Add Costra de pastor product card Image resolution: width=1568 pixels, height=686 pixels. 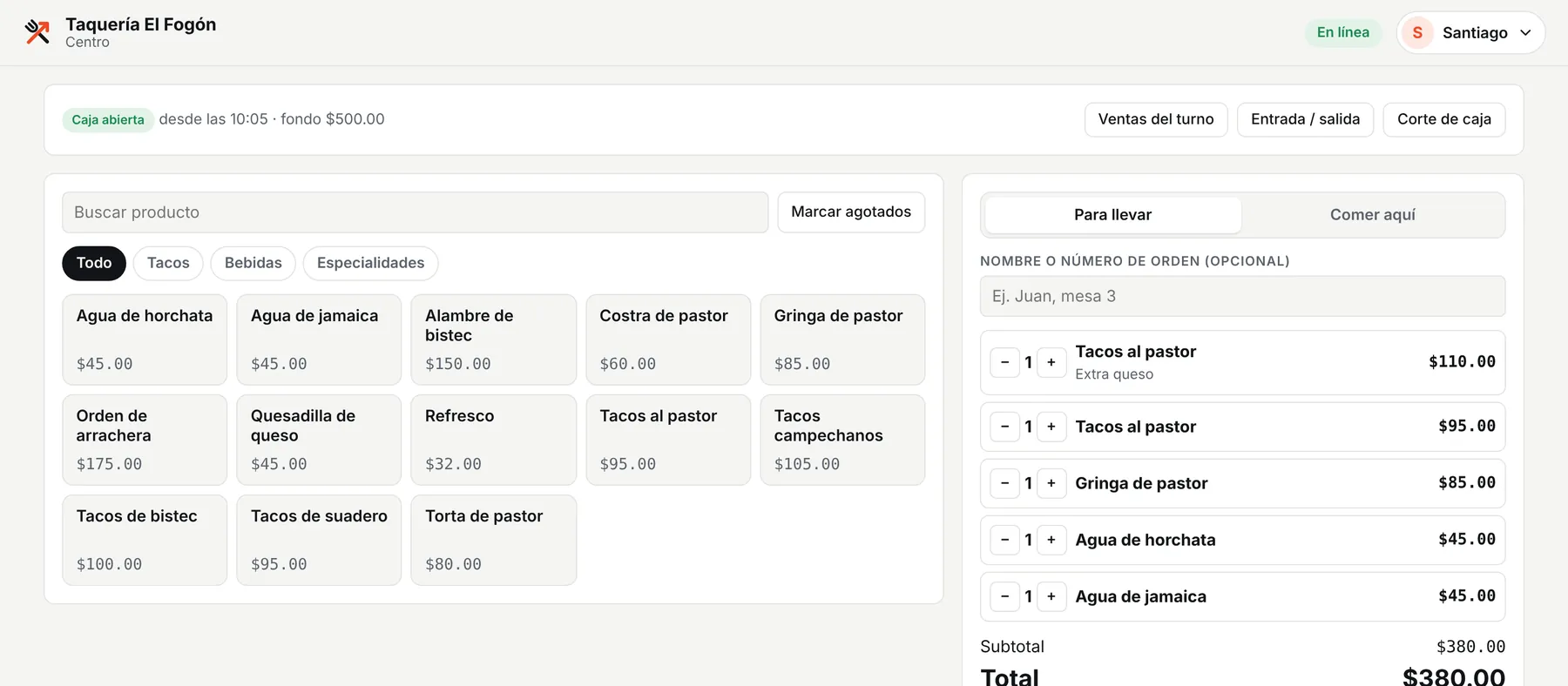pyautogui.click(x=668, y=340)
